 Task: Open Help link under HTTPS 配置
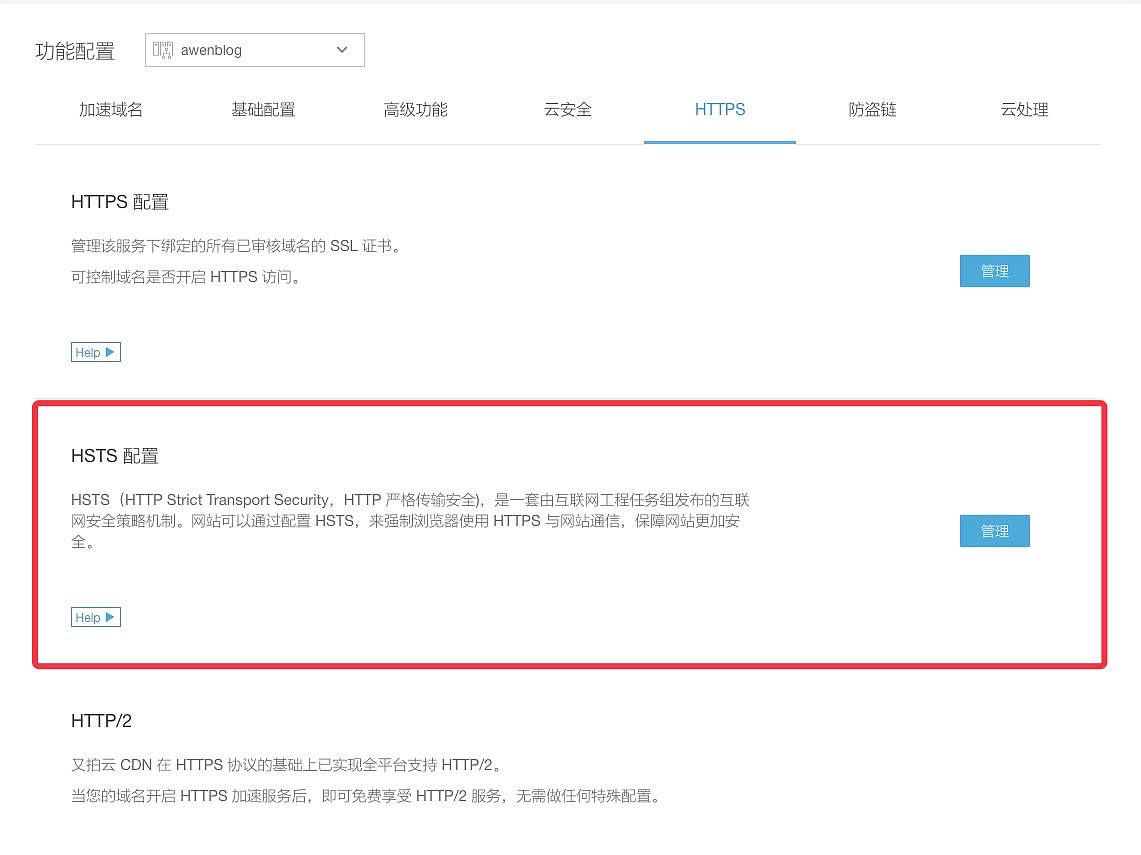point(96,352)
